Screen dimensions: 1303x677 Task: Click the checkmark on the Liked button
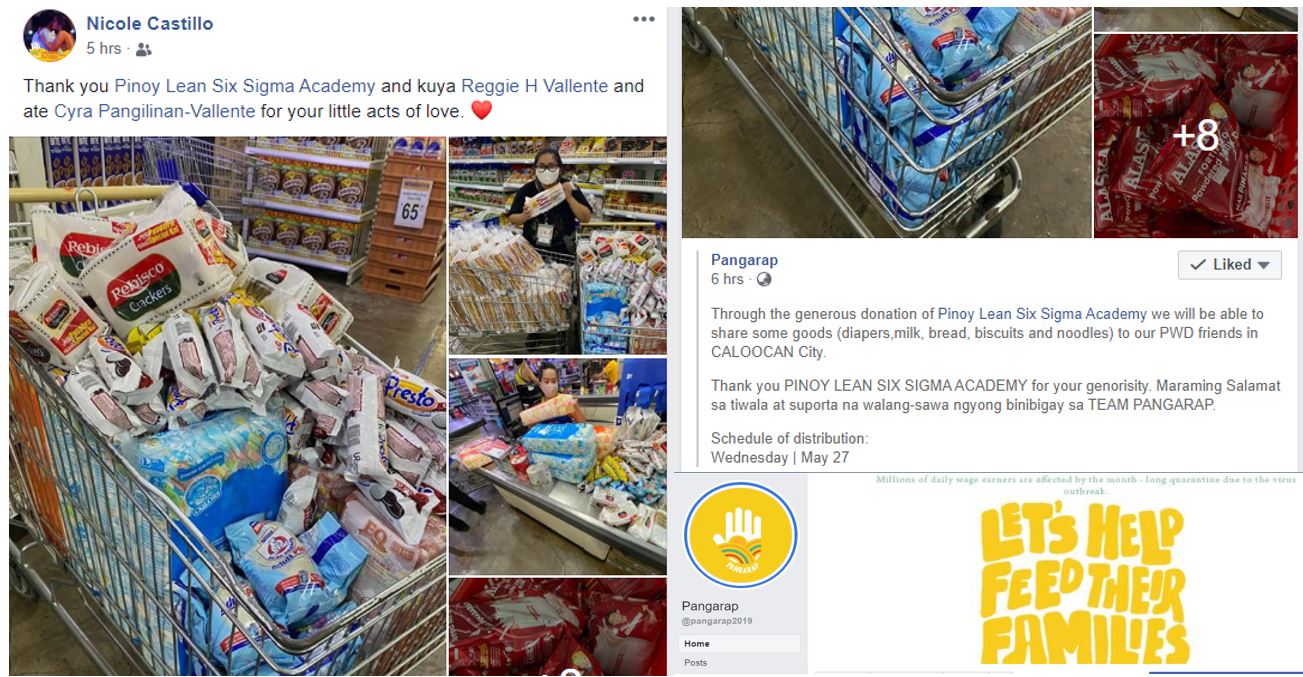coord(1198,265)
